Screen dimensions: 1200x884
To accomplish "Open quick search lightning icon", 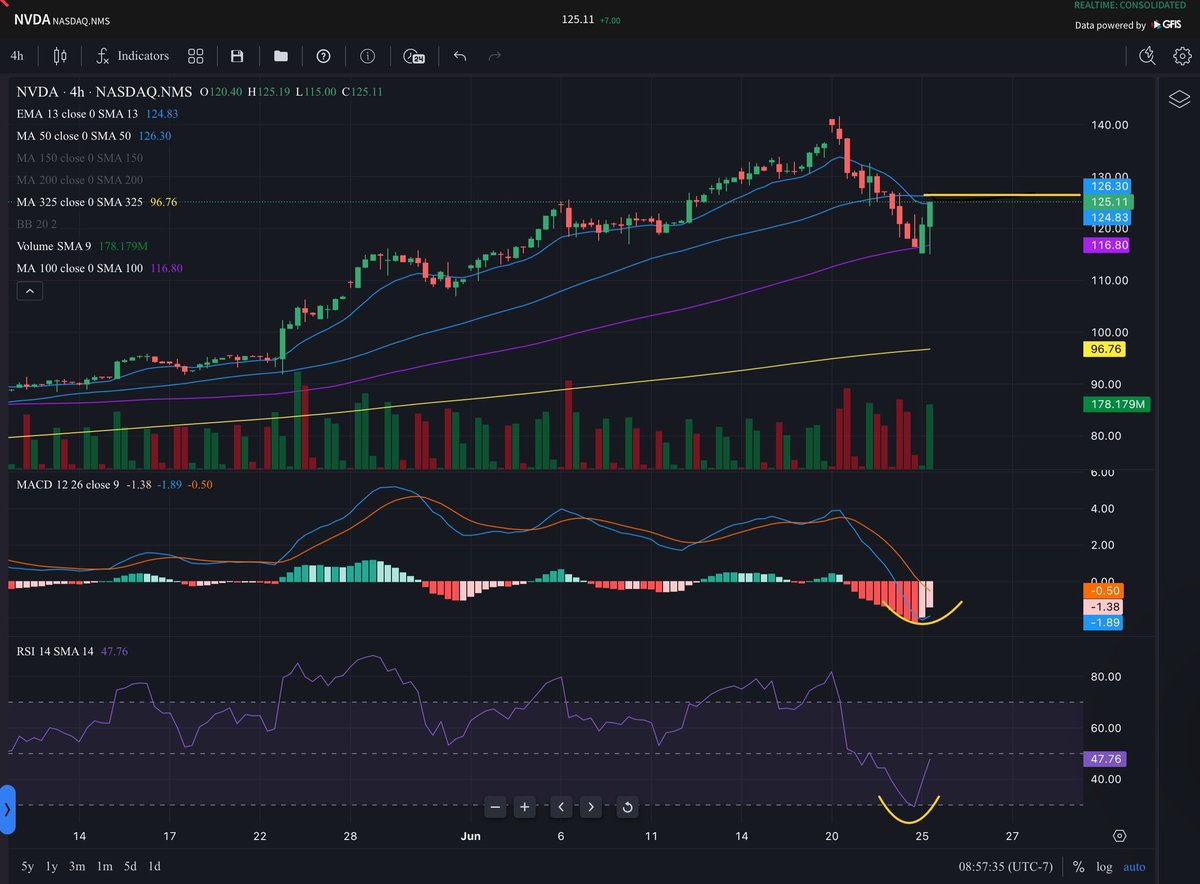I will 1147,56.
